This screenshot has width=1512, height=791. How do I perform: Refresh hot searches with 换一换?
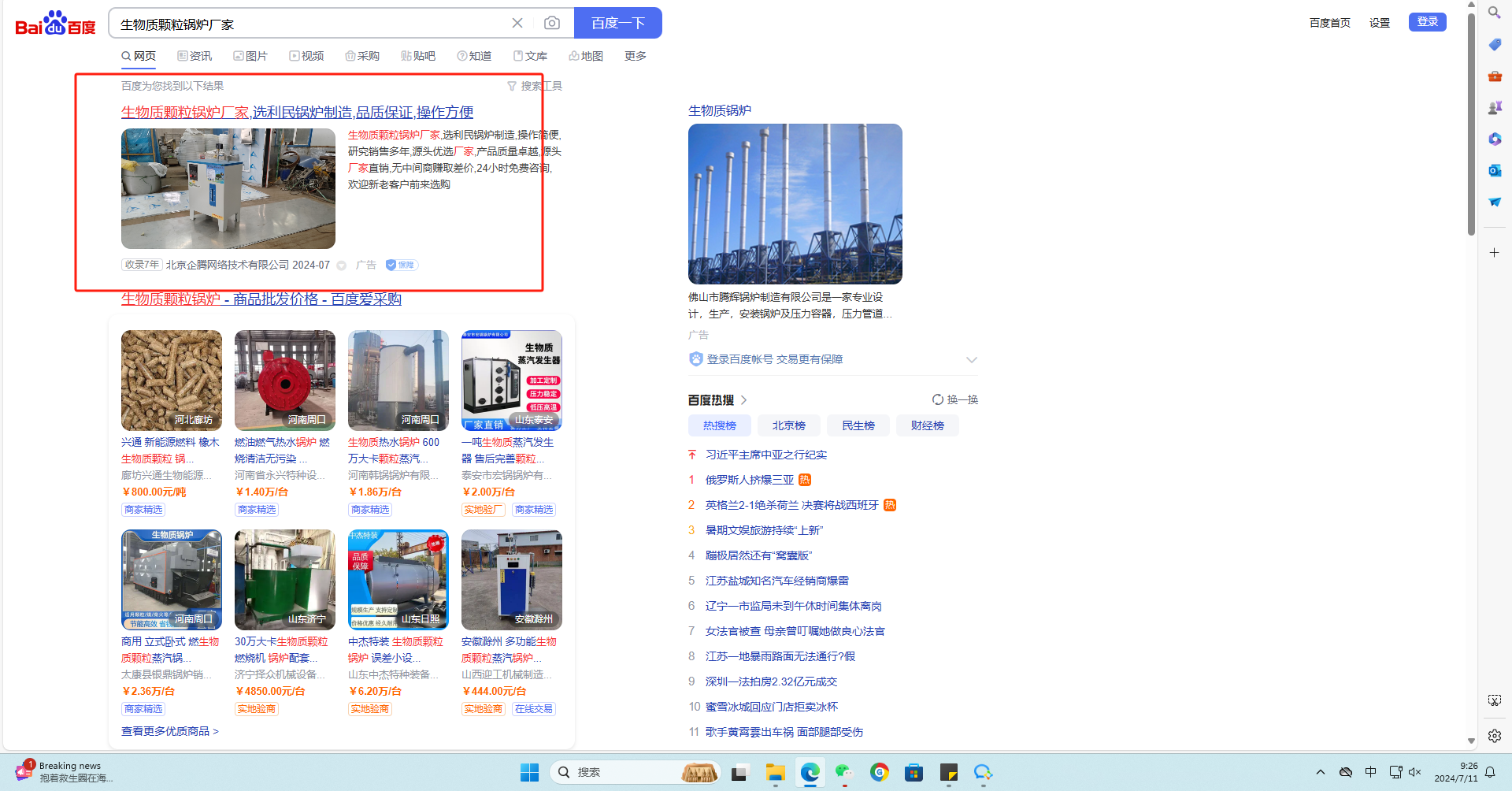click(x=955, y=399)
